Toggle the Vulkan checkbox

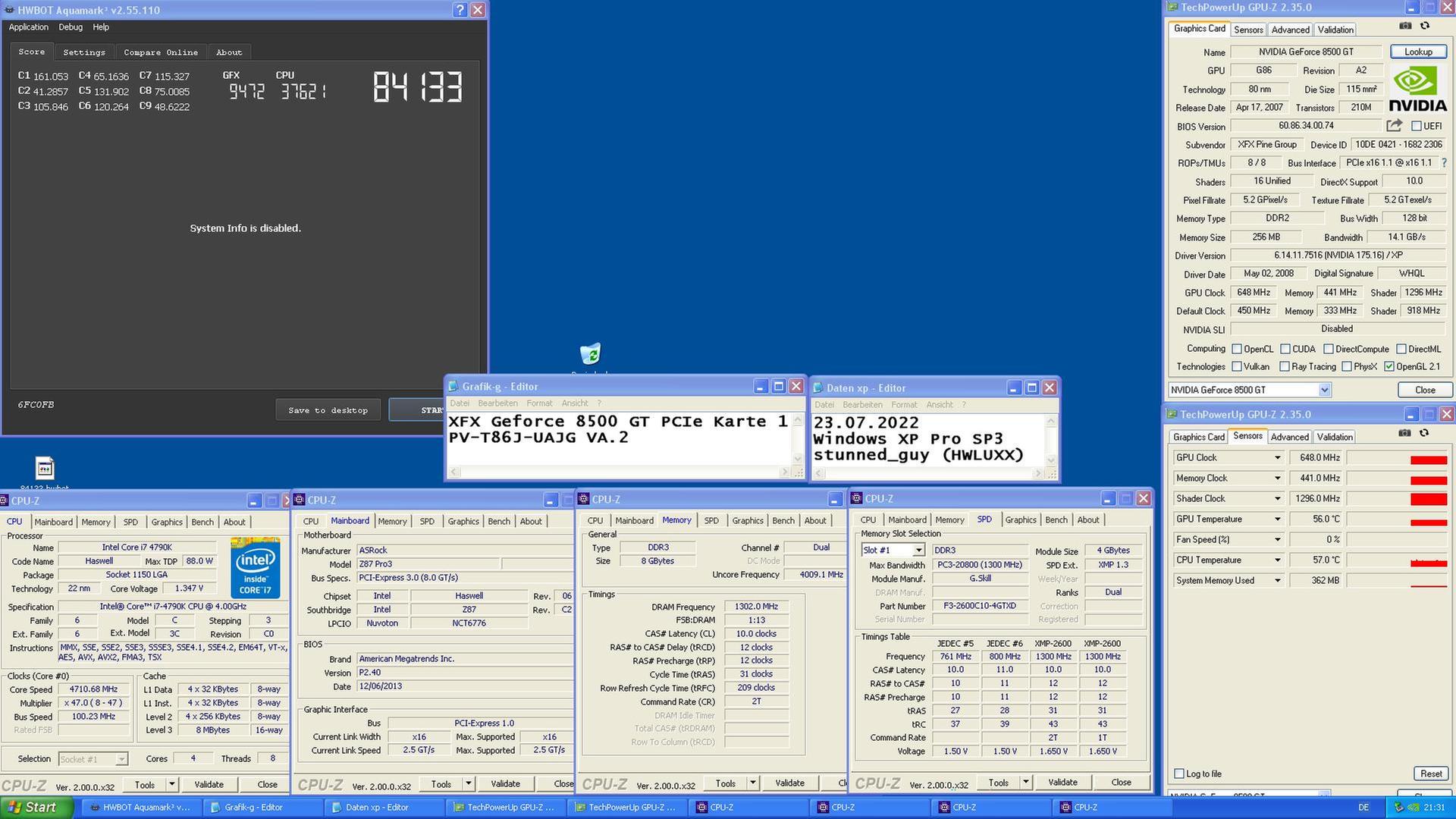click(1237, 367)
